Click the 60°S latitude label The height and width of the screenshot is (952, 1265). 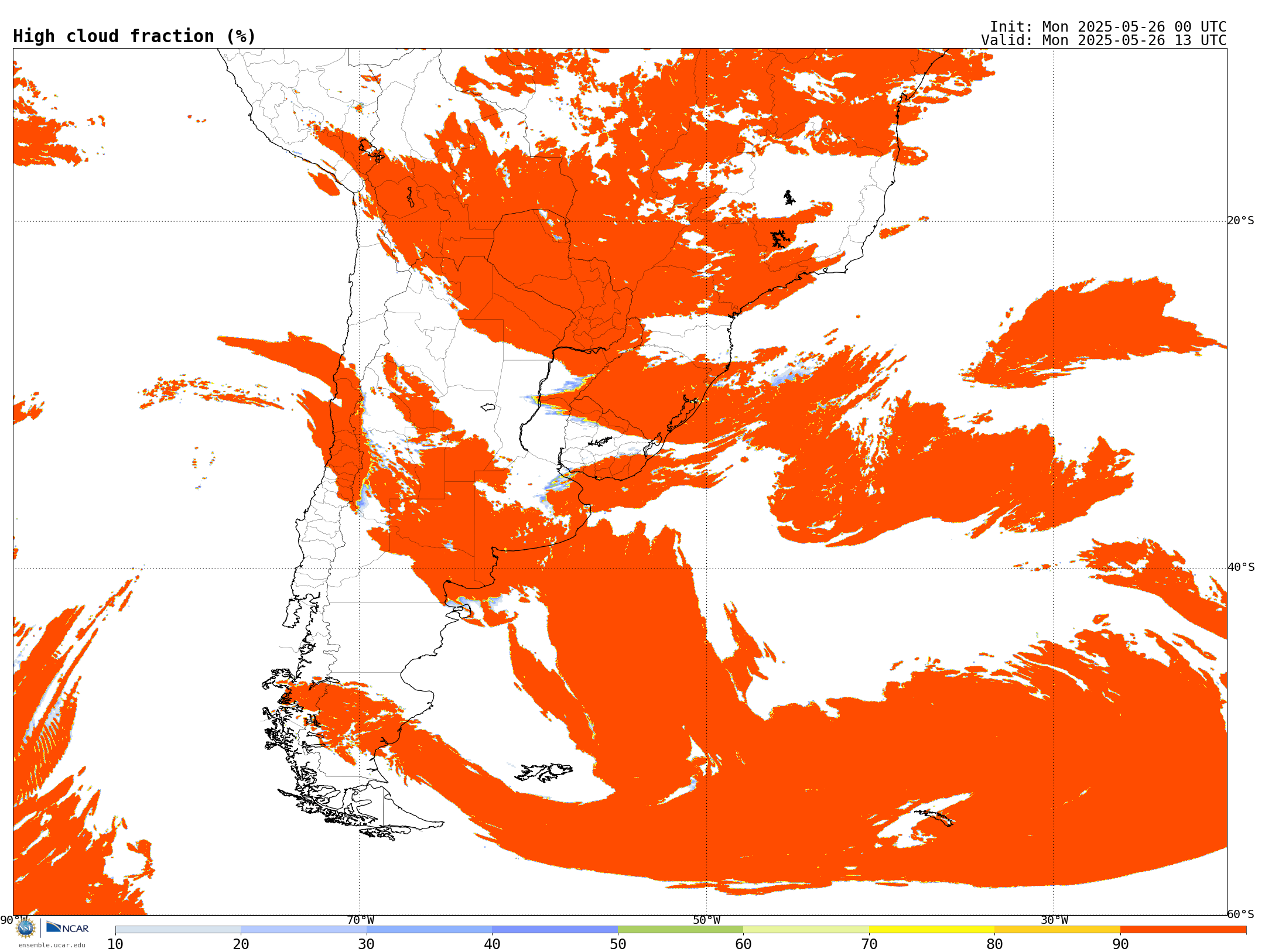(x=1241, y=914)
